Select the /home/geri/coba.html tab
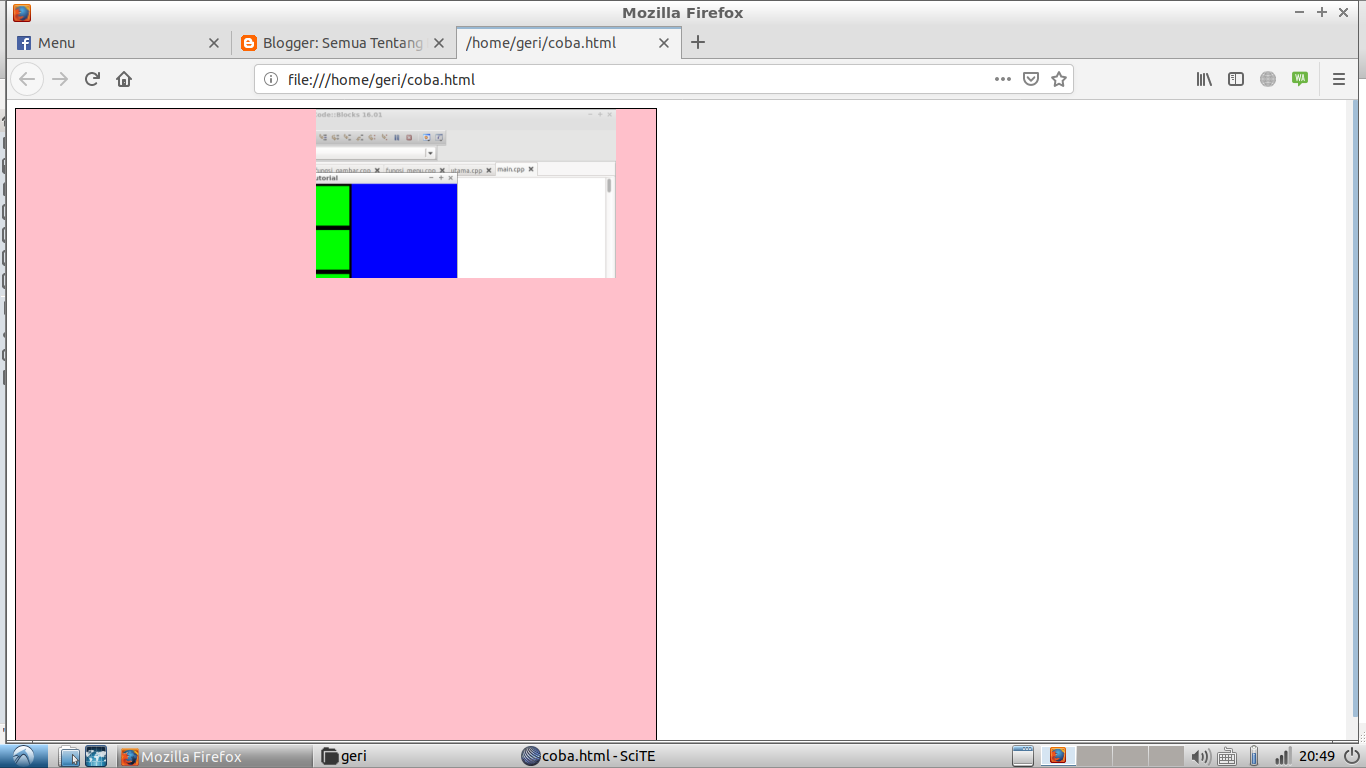 569,43
